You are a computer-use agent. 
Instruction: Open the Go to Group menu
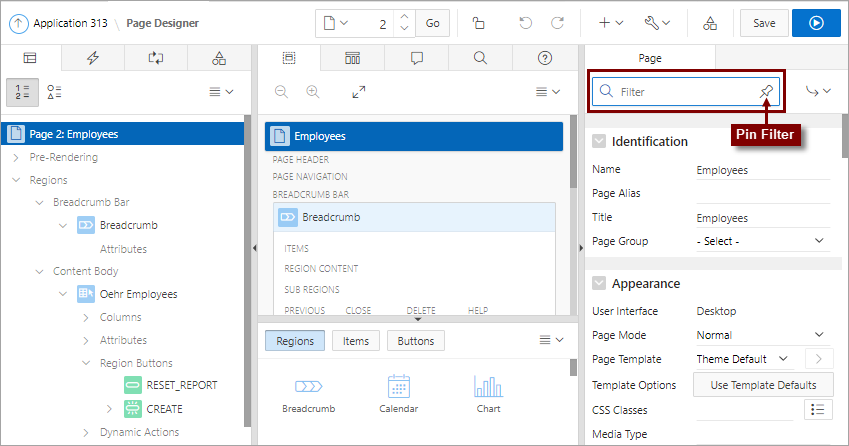tap(818, 91)
